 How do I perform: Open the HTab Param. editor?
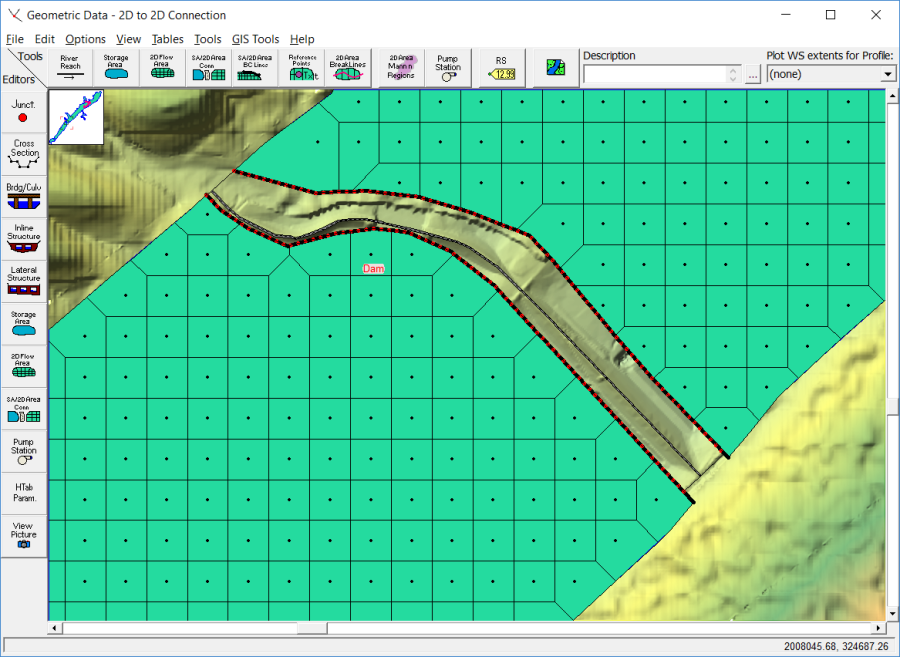23,492
